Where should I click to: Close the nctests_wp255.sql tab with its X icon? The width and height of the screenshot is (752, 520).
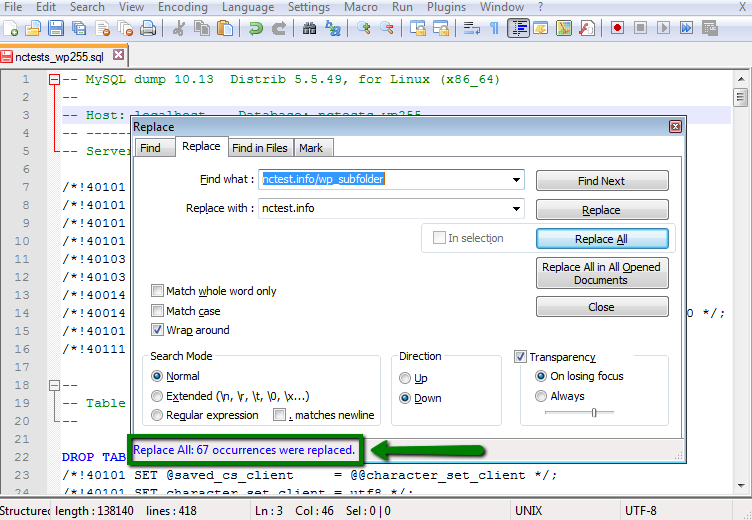coord(119,56)
